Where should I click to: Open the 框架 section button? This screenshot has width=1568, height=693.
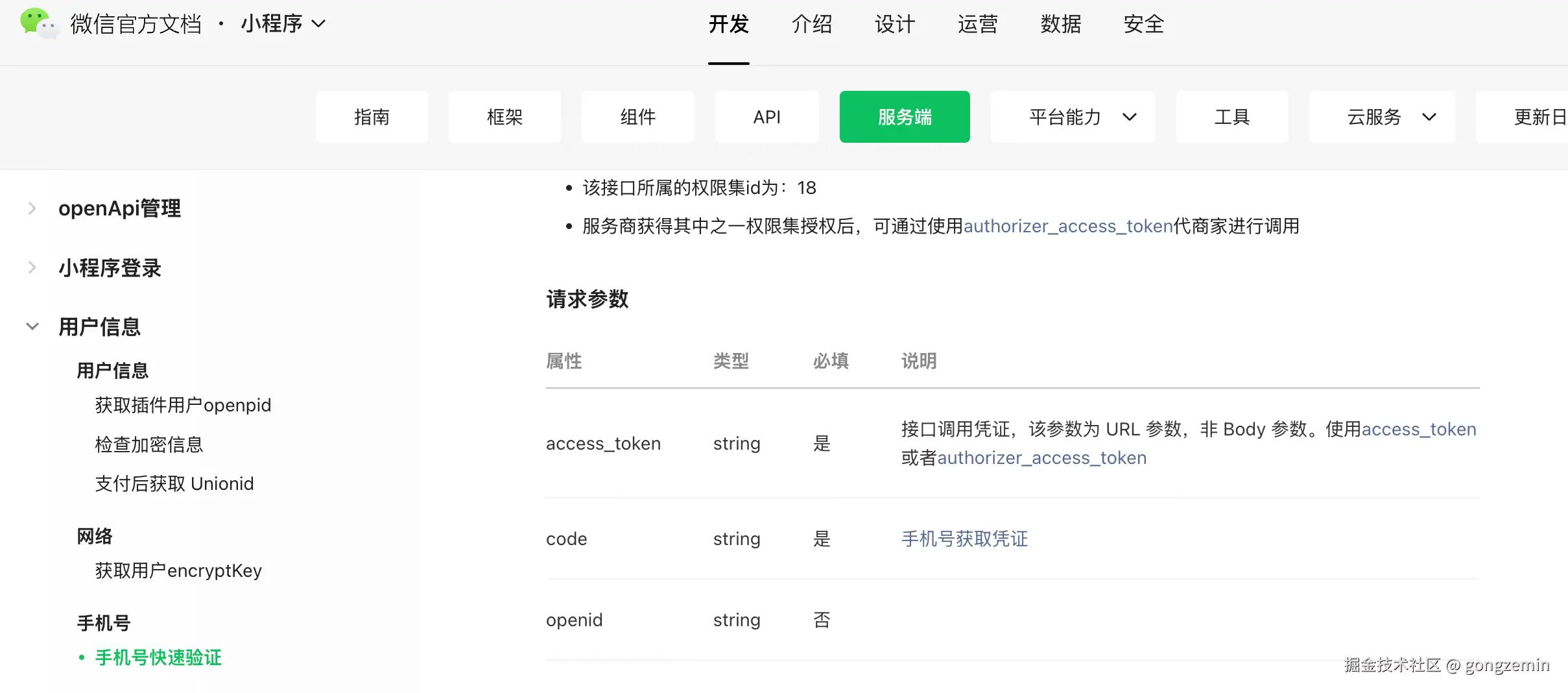coord(505,117)
